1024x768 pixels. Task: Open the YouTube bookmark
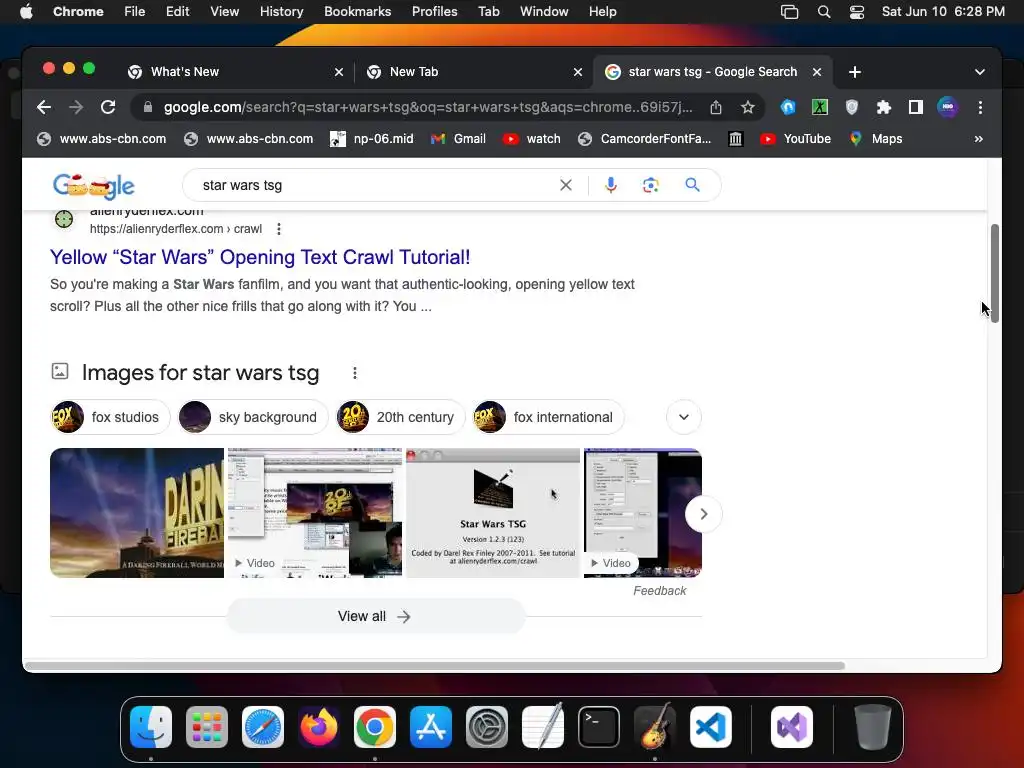coord(795,139)
